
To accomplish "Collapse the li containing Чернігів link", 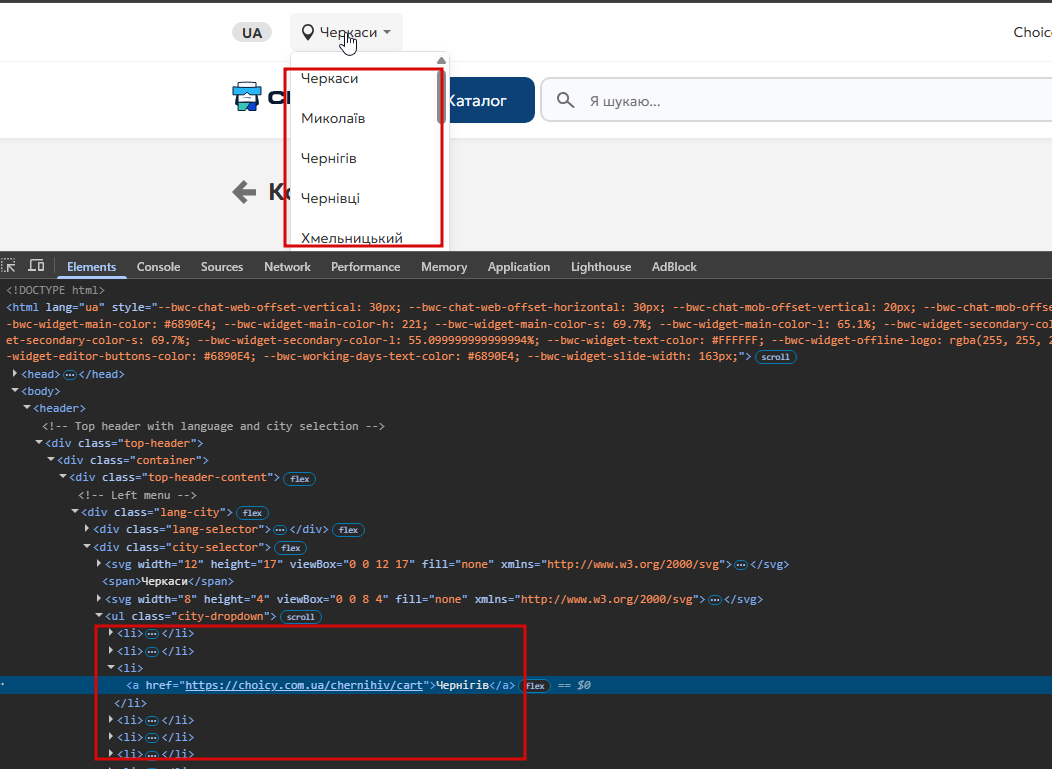I will pos(111,668).
